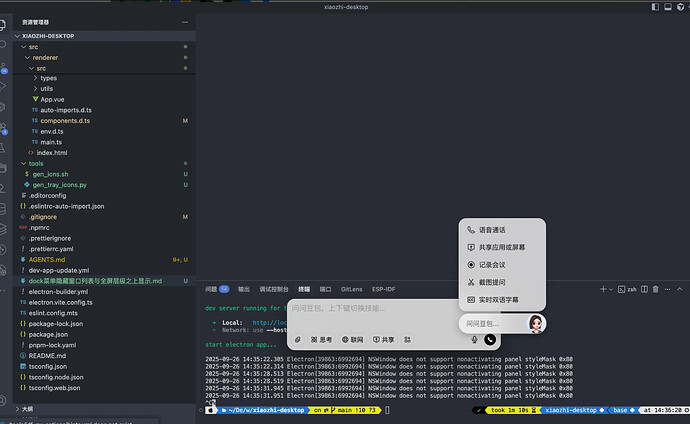Collapse the nested src folder under renderer
The width and height of the screenshot is (690, 424).
[x=104, y=68]
